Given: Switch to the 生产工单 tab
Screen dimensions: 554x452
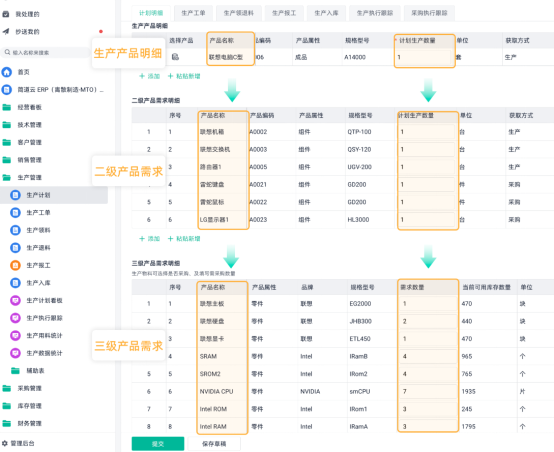Looking at the screenshot, I should [x=193, y=13].
